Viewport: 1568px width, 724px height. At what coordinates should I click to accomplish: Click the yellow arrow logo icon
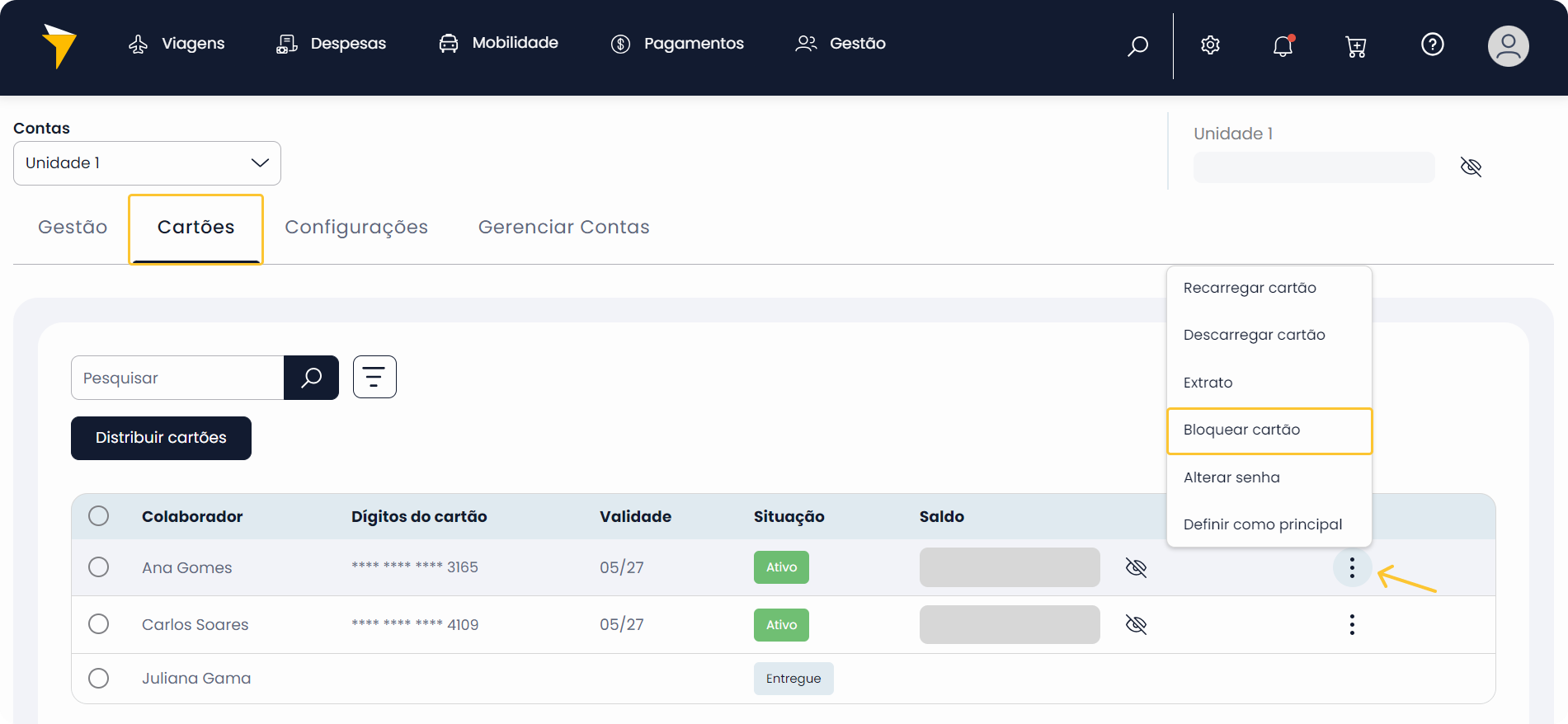pos(59,45)
